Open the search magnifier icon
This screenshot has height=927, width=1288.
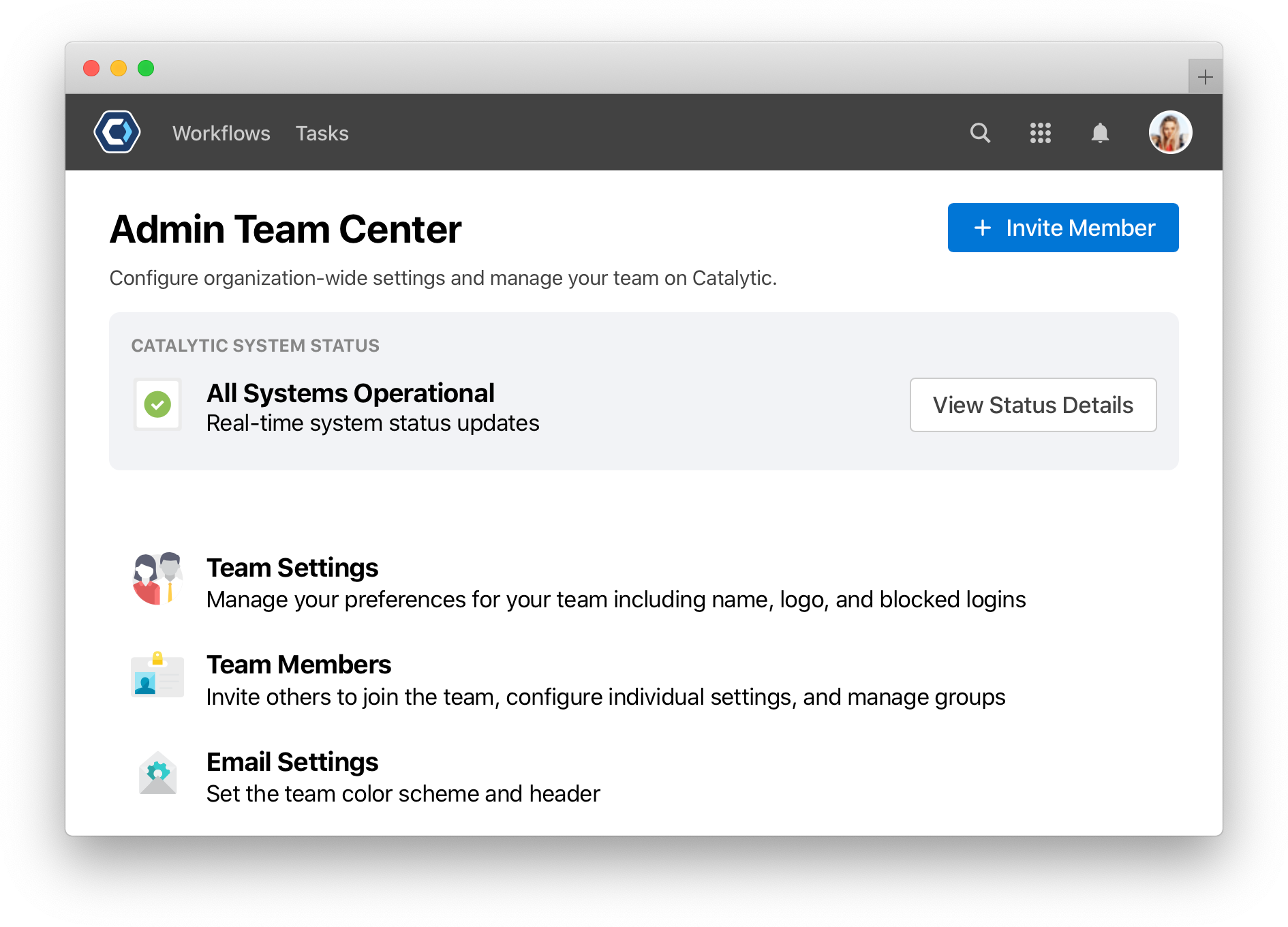pos(980,132)
